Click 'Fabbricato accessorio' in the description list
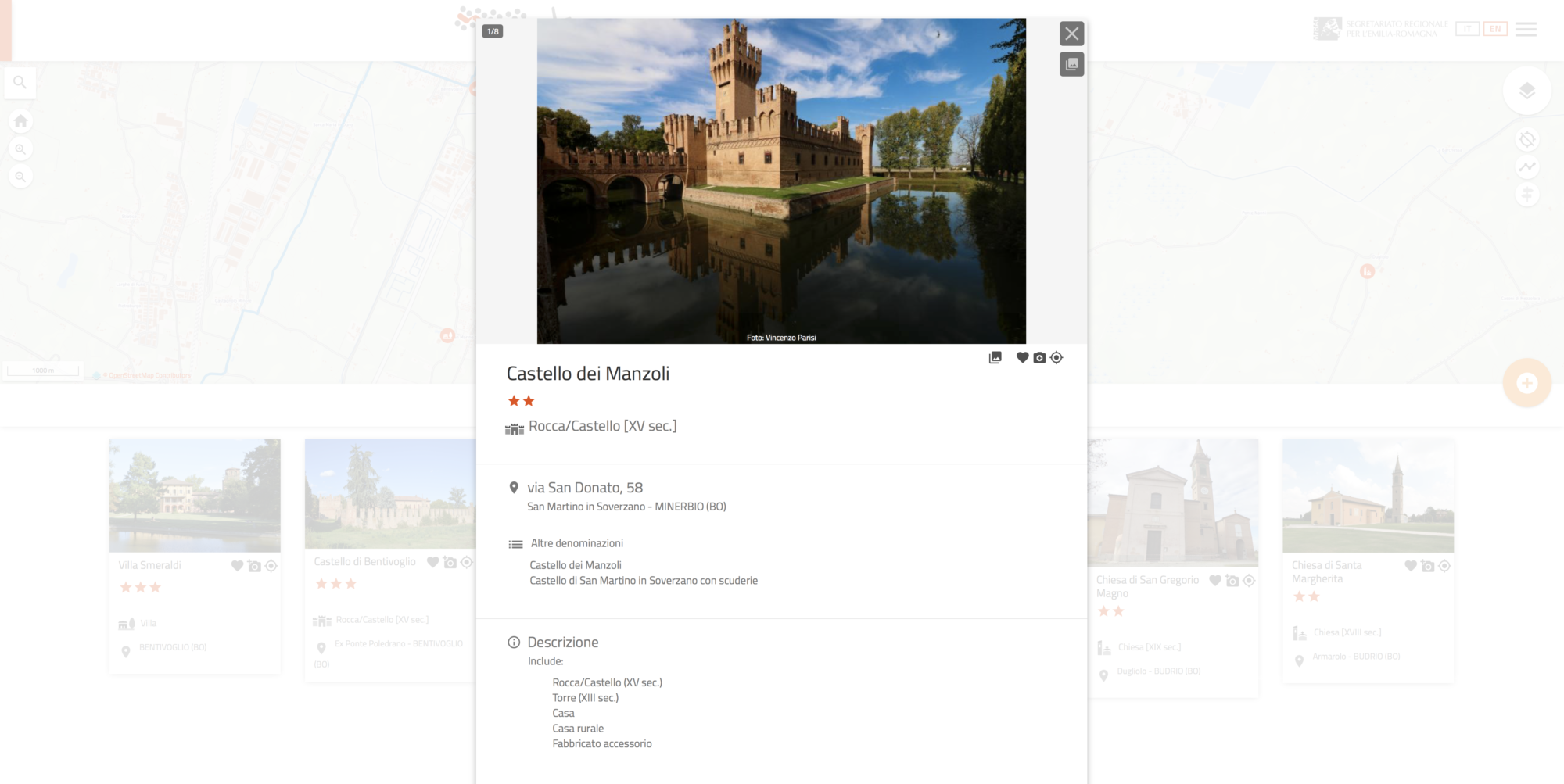This screenshot has height=784, width=1564. 602,744
